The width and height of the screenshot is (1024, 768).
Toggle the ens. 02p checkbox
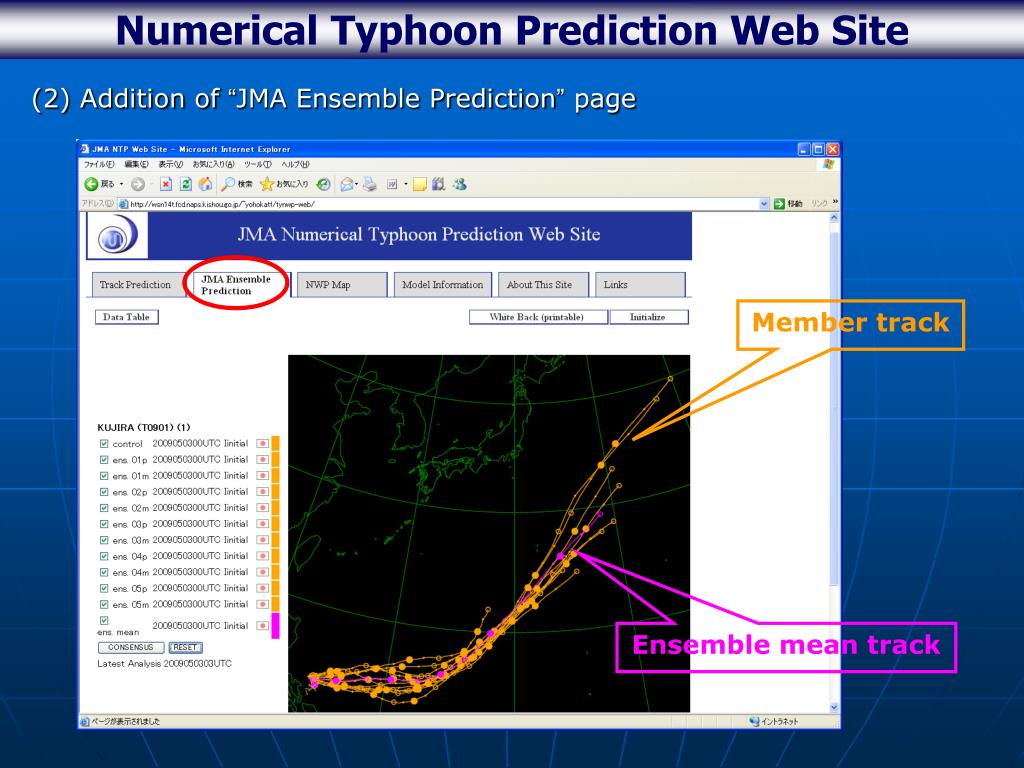104,492
